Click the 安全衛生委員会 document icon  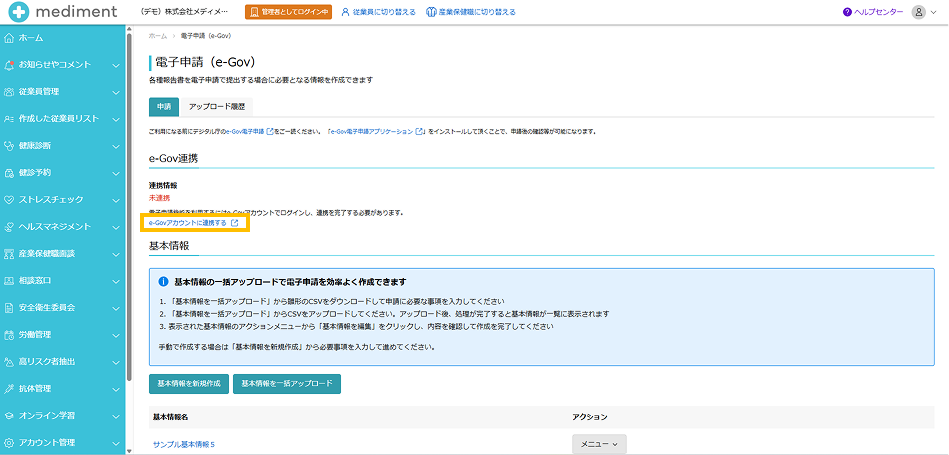(8, 307)
